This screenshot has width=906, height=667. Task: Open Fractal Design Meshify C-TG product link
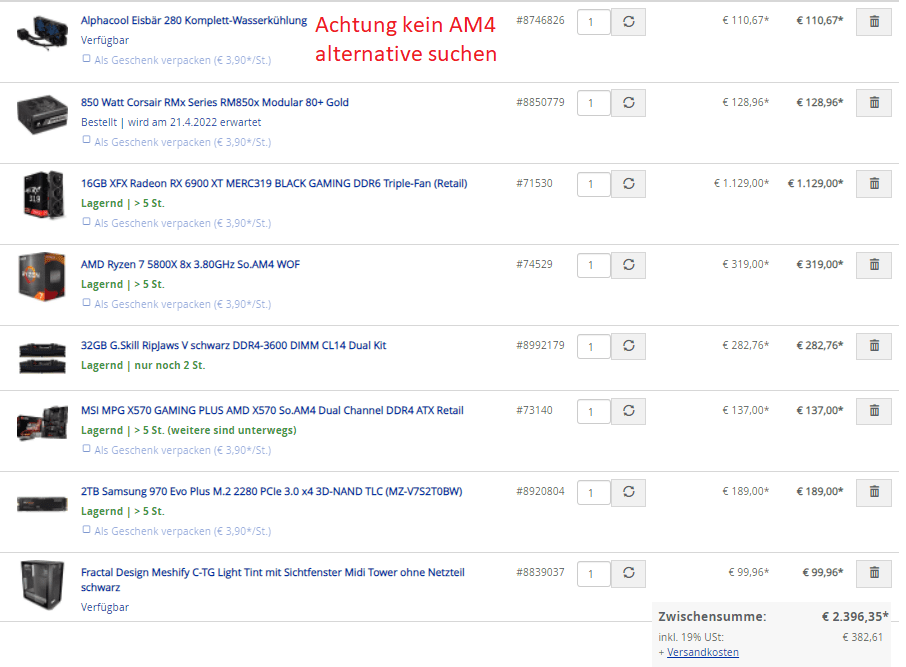[x=273, y=580]
